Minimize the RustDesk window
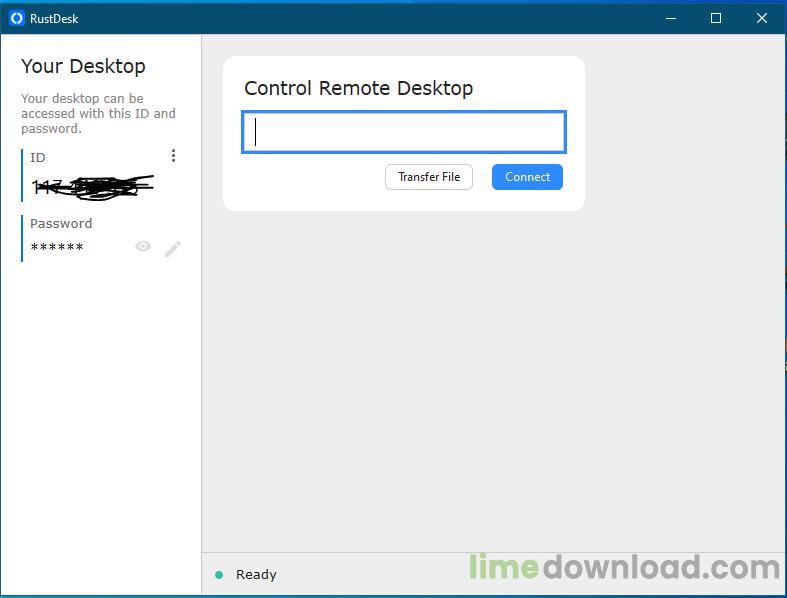This screenshot has height=598, width=787. [671, 19]
